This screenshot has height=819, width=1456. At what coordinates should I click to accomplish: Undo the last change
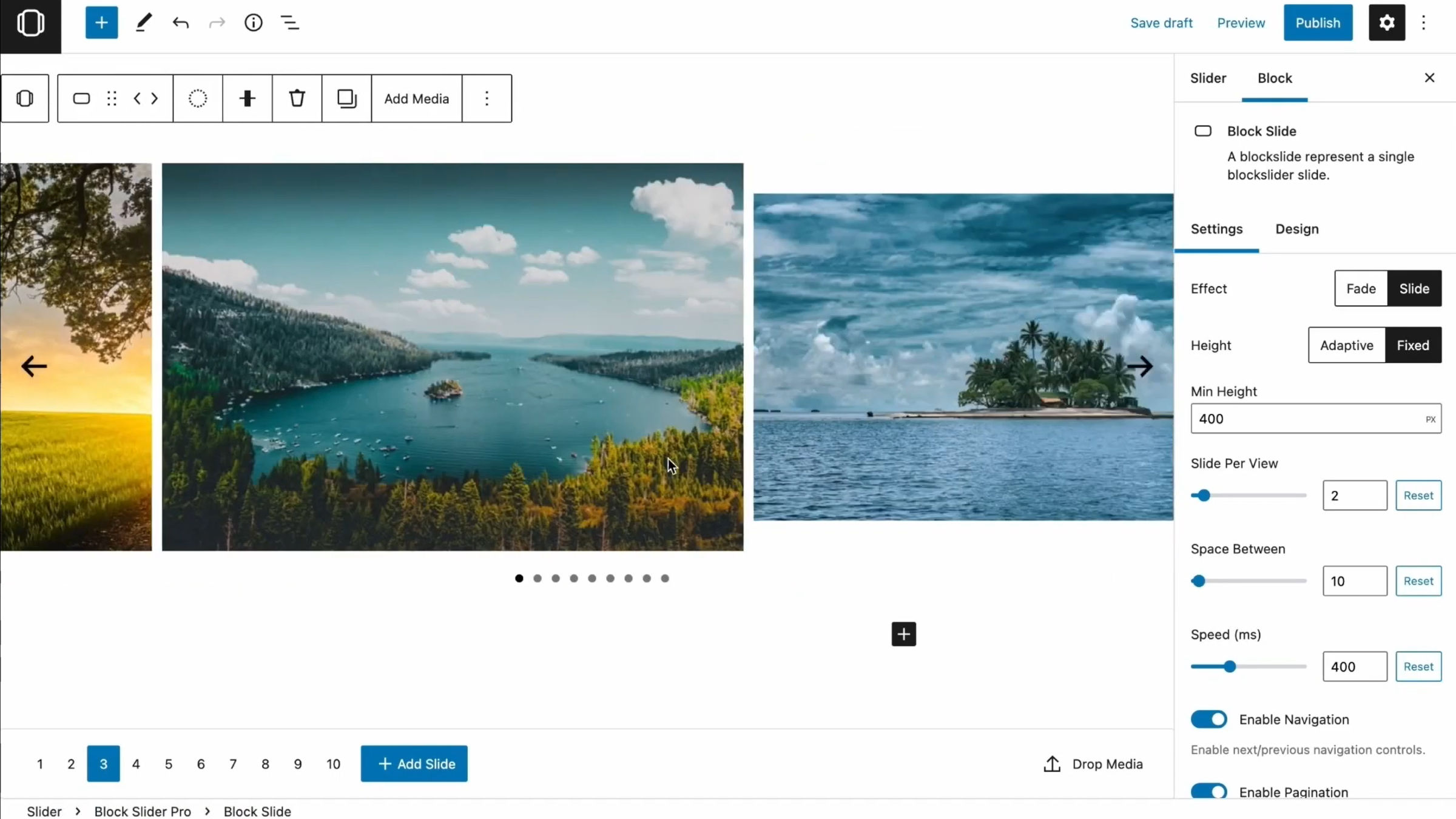[180, 22]
